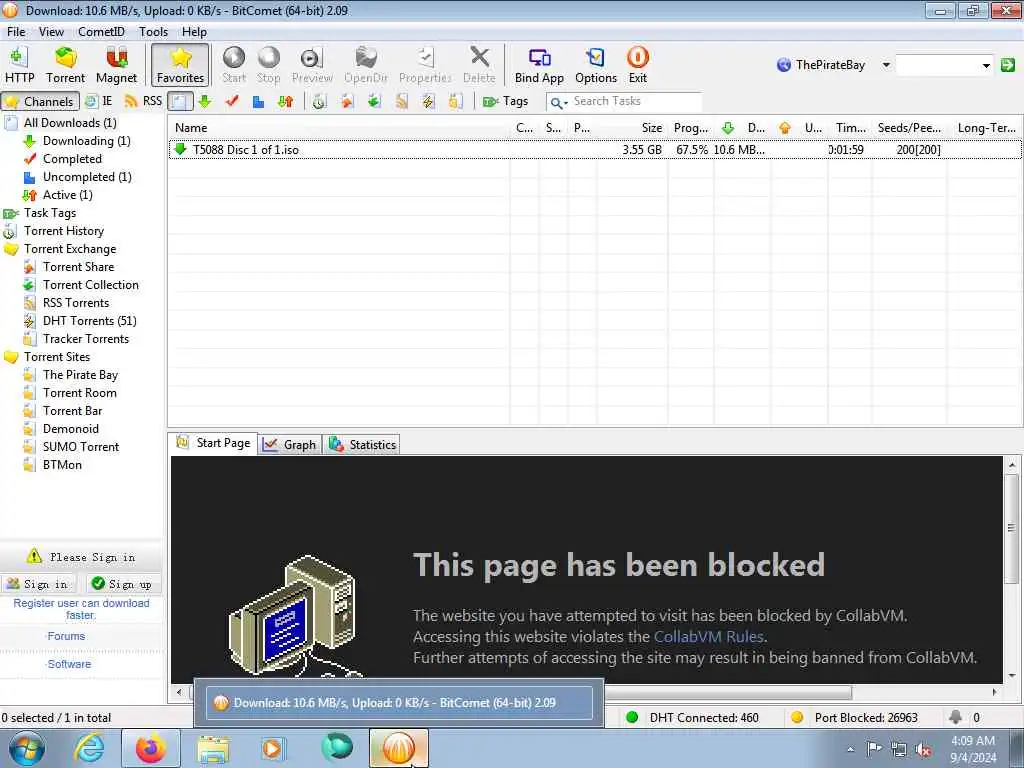Click the green search go button
Viewport: 1024px width, 768px height.
click(x=1008, y=65)
